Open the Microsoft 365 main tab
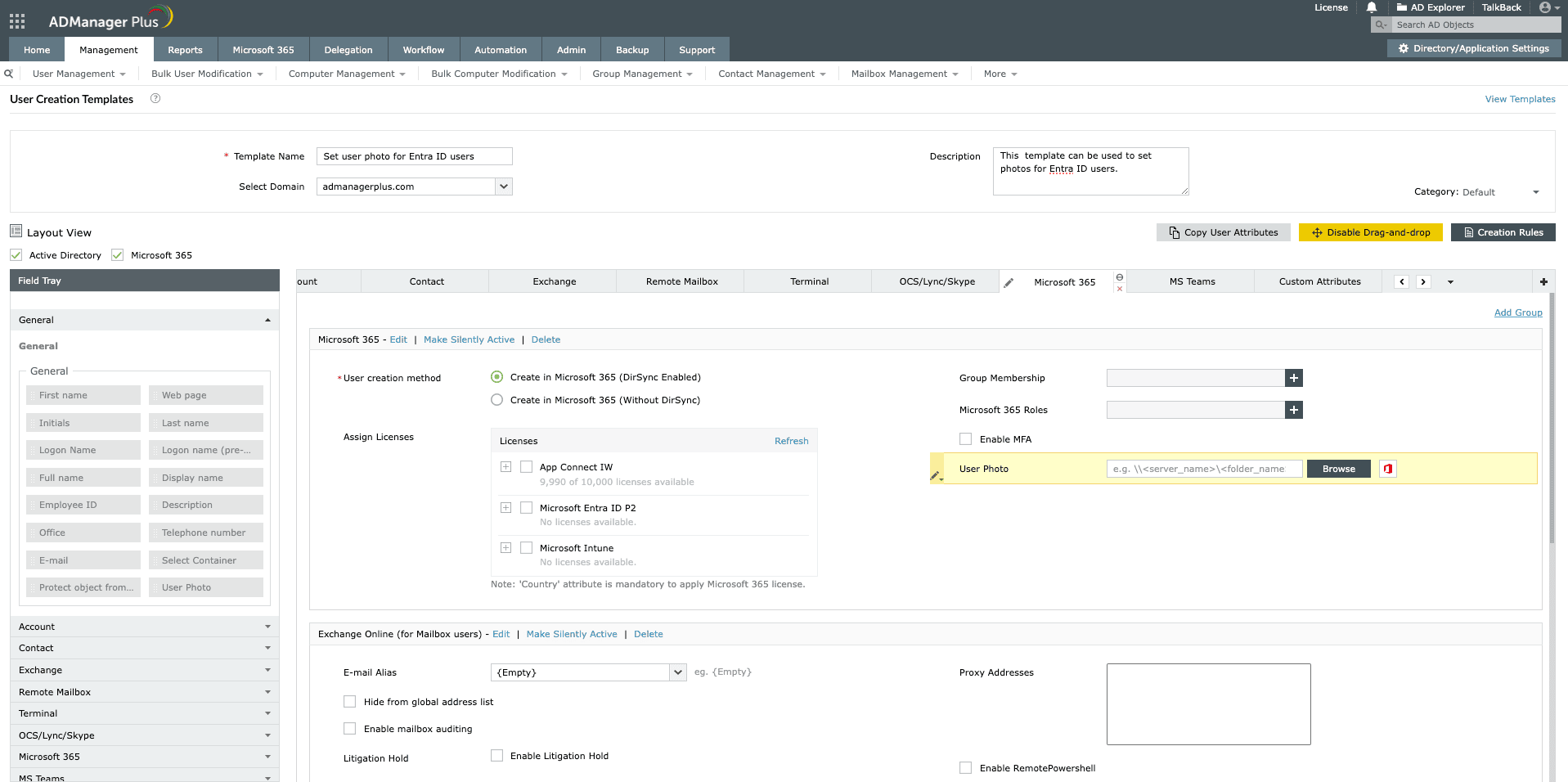This screenshot has width=1568, height=782. click(263, 50)
